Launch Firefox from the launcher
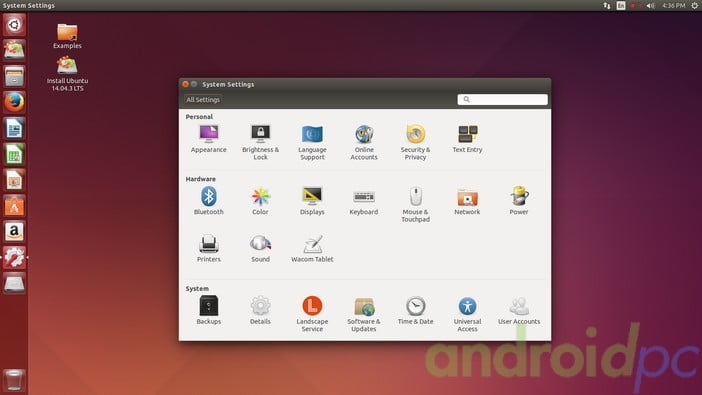 14,102
